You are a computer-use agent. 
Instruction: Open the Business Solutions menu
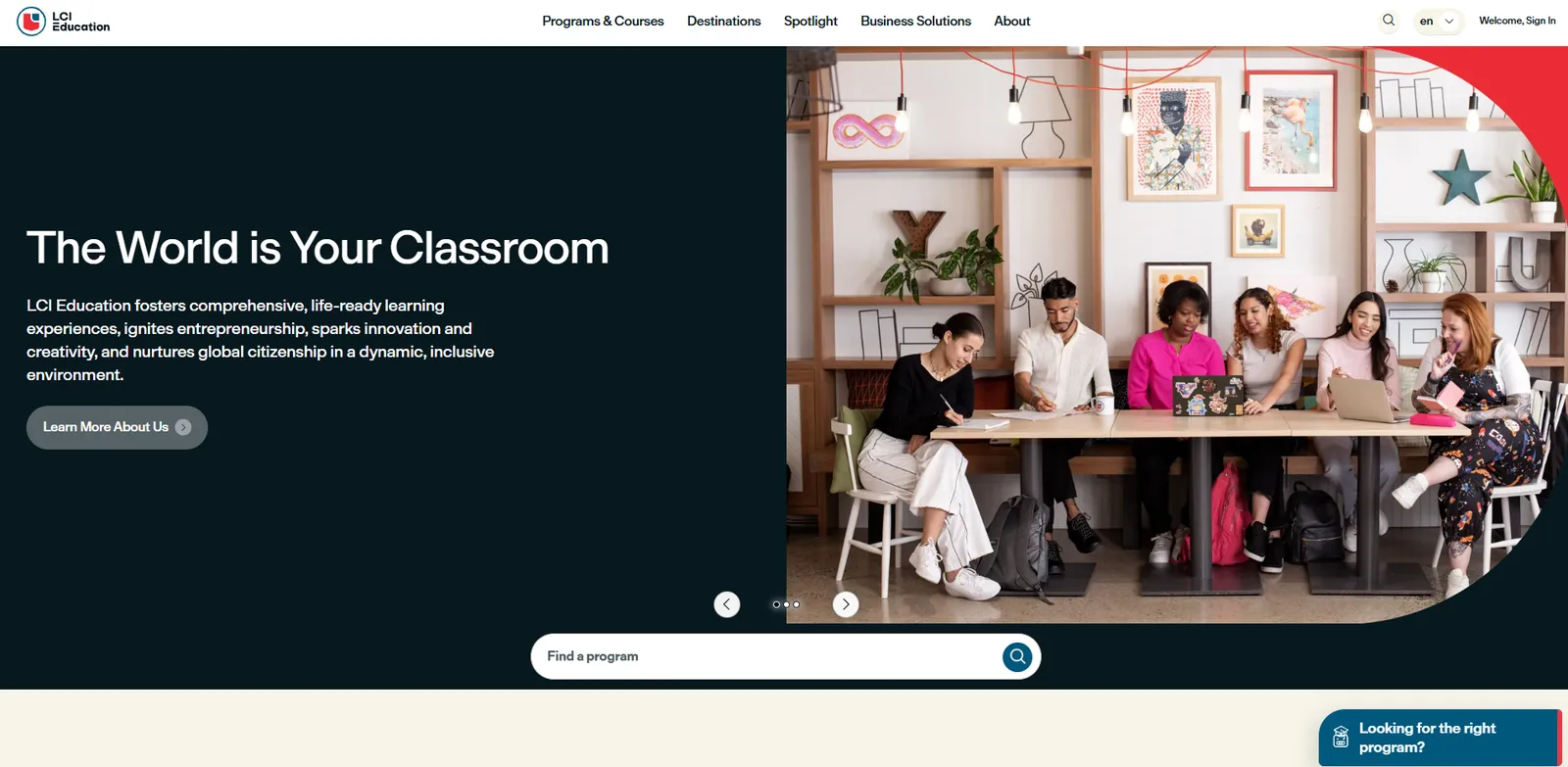[x=915, y=22]
